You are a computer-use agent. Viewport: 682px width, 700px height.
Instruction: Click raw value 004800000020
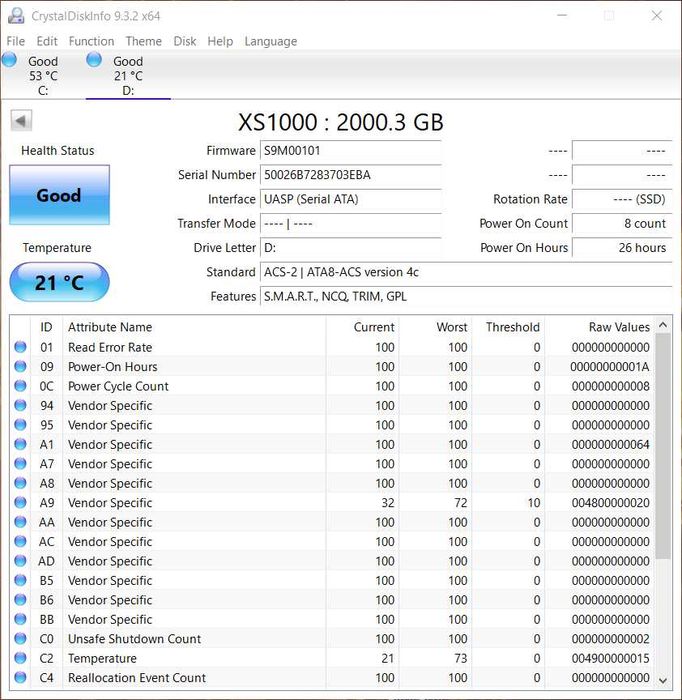610,503
